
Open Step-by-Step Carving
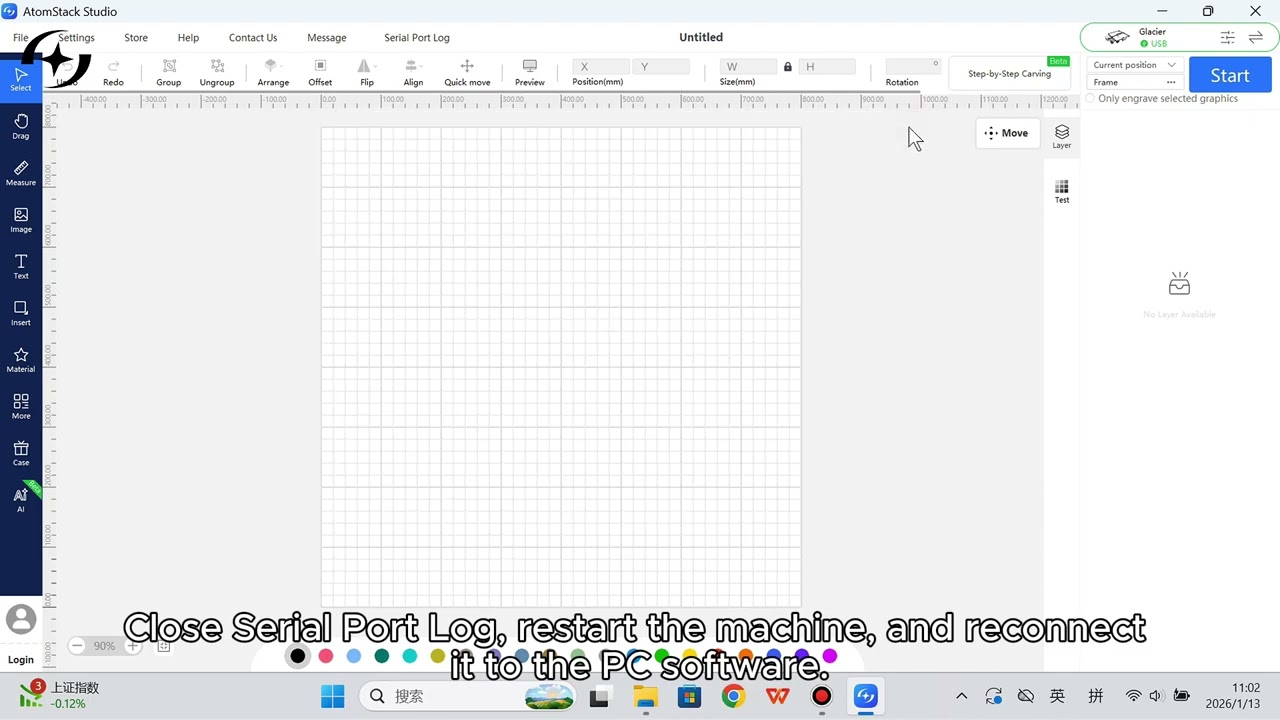click(1009, 74)
